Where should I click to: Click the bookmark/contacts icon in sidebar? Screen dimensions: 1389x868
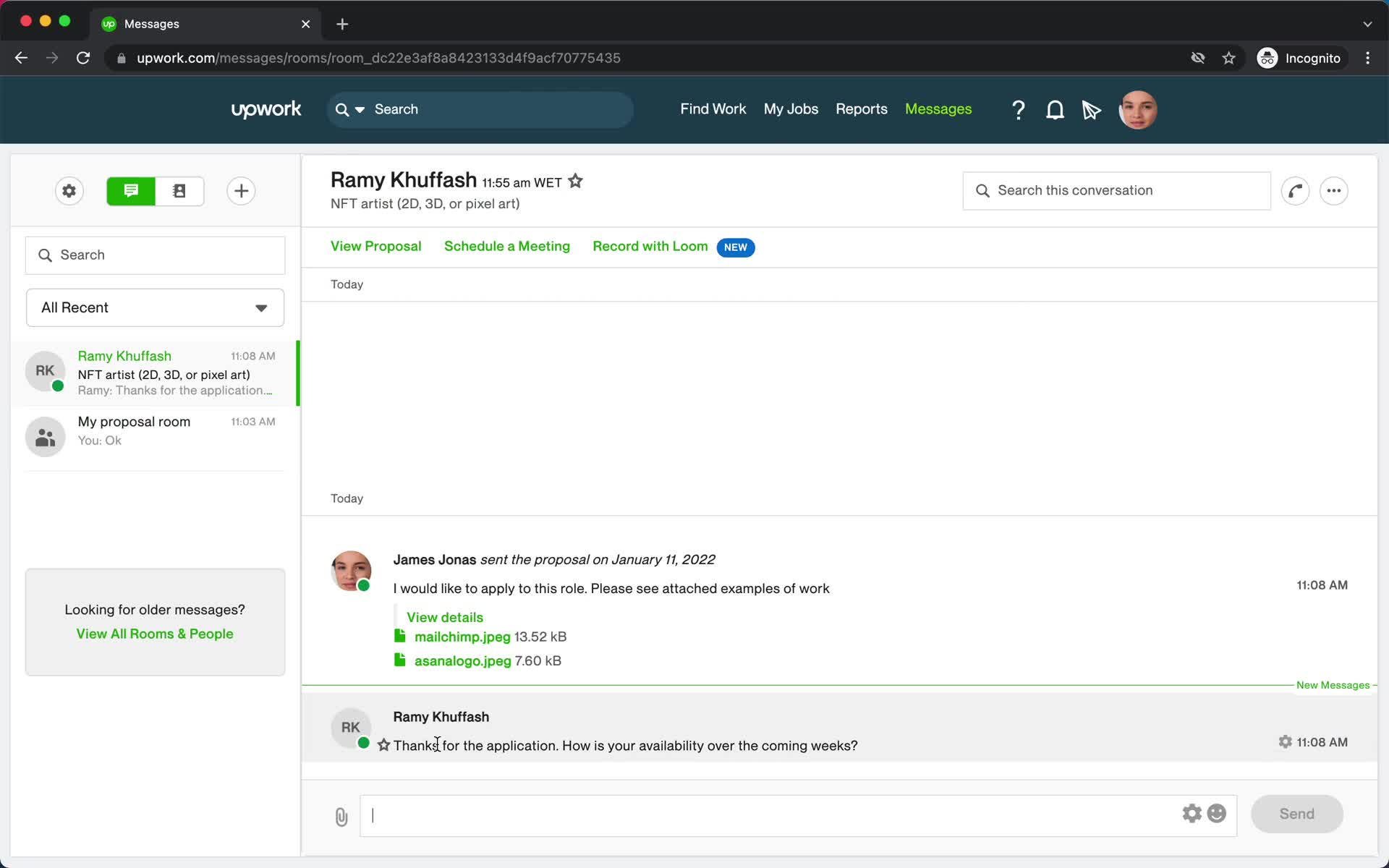click(179, 191)
